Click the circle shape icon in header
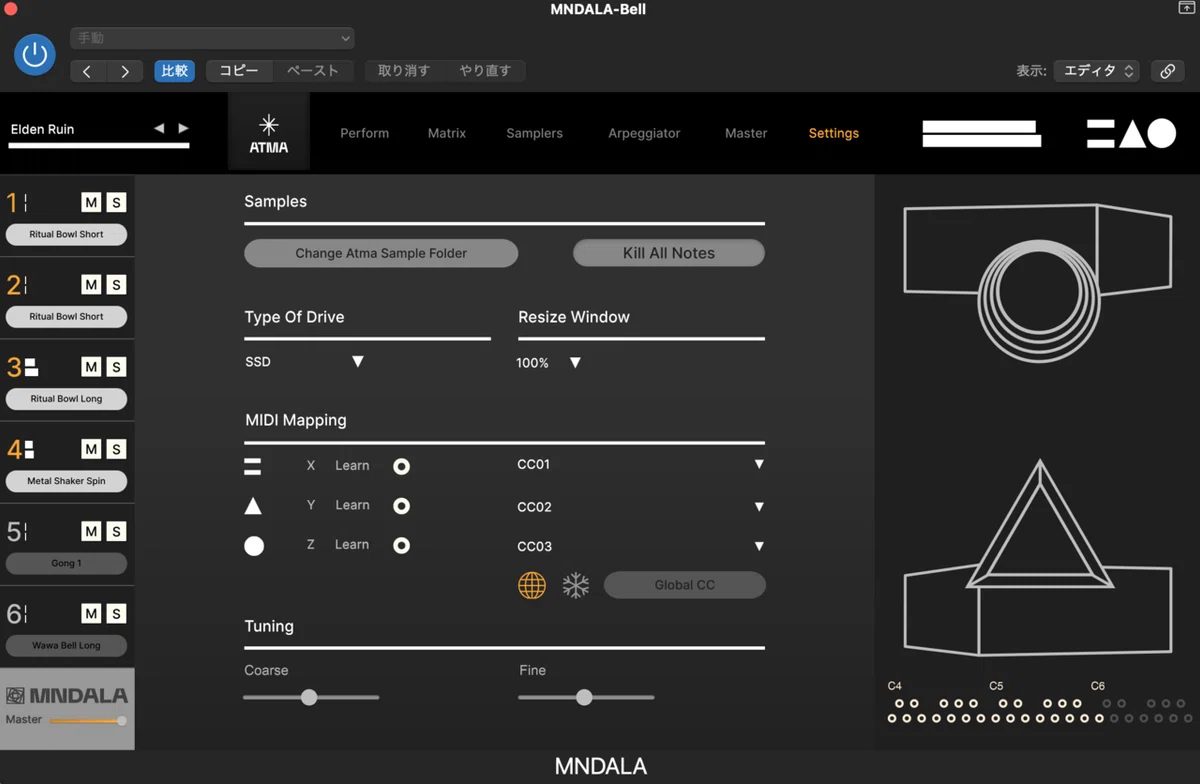 point(1162,133)
